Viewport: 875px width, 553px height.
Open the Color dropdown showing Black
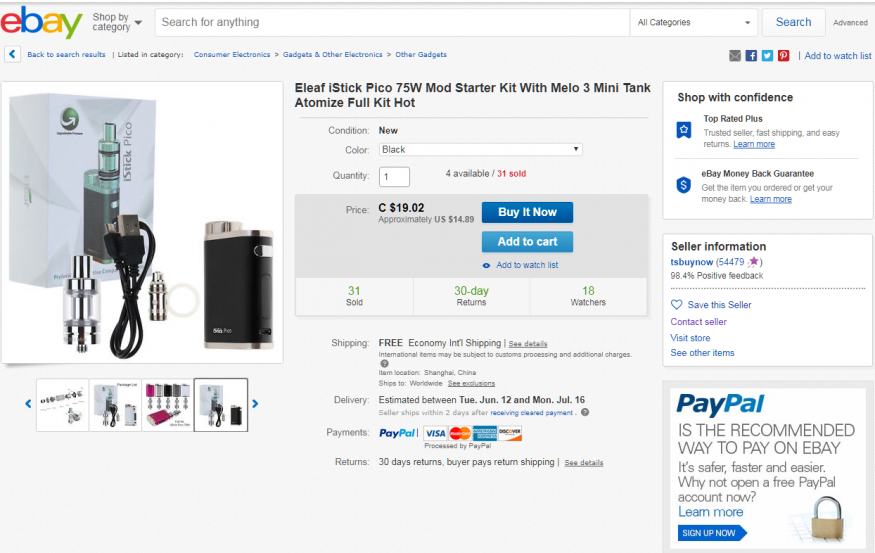pos(480,150)
